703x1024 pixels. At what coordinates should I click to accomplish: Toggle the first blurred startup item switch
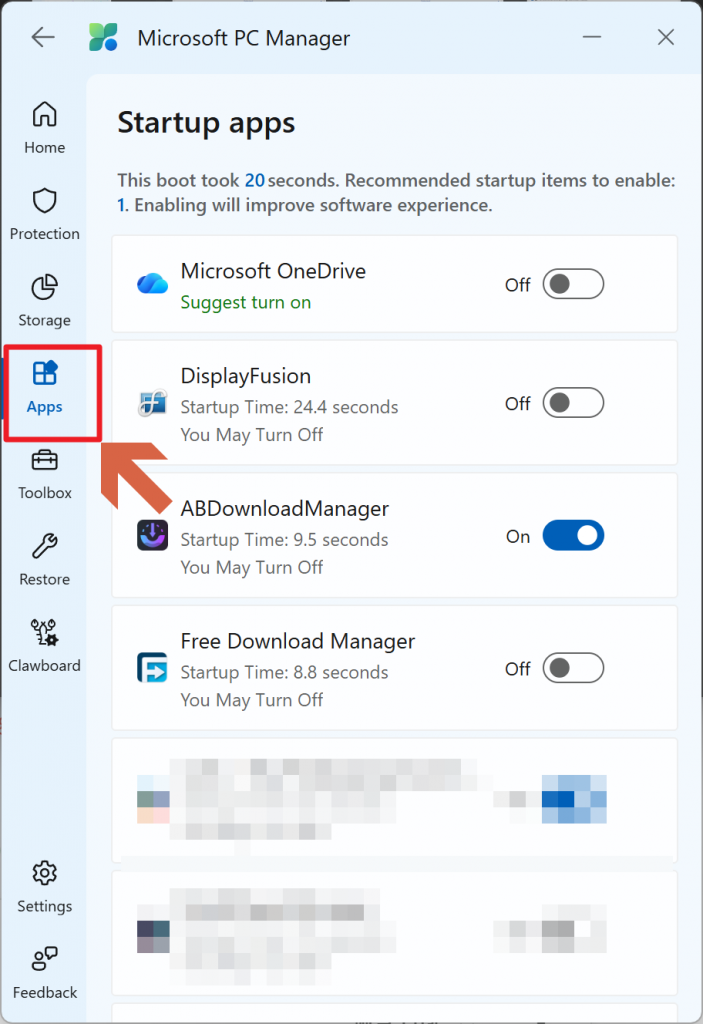click(574, 799)
